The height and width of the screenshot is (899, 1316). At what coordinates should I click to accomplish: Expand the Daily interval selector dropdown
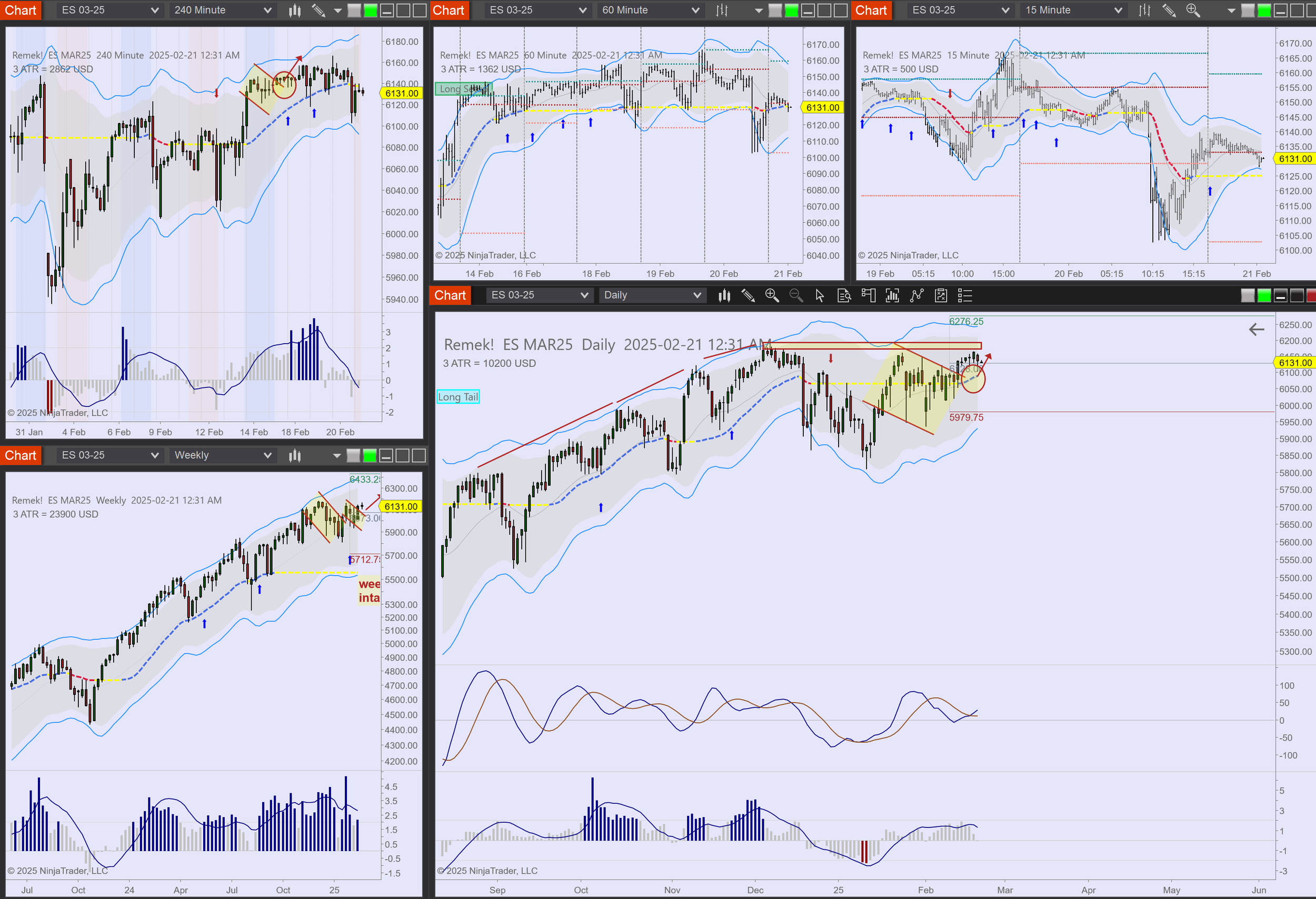point(652,295)
